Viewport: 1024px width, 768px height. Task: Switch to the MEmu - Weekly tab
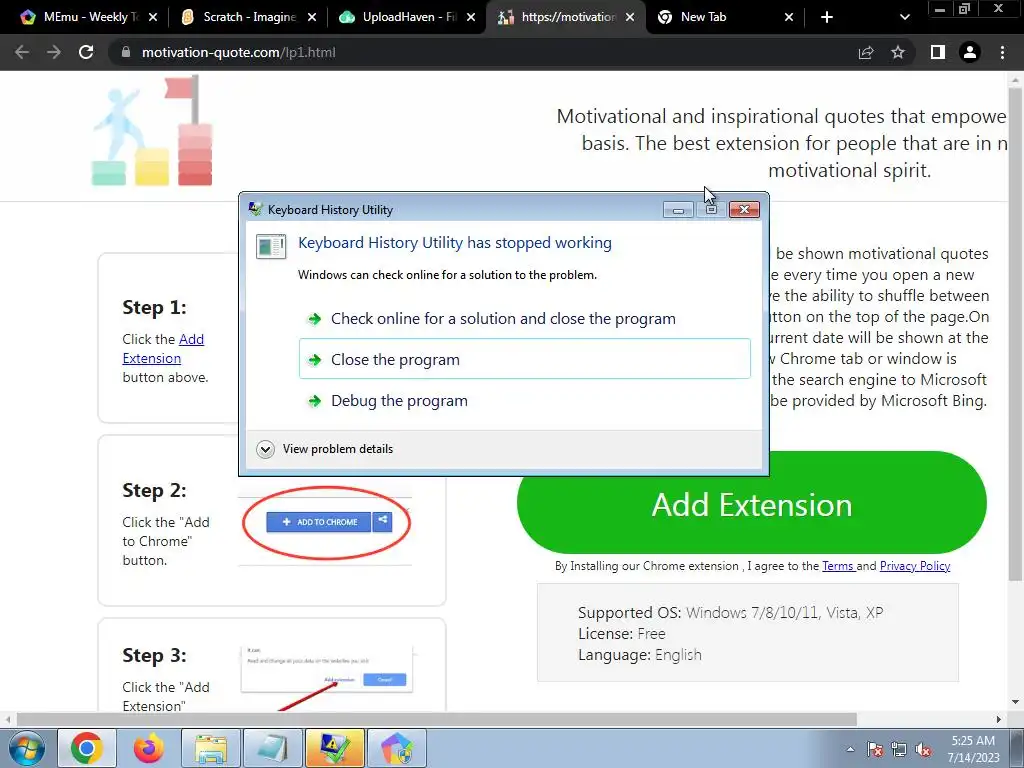tap(80, 17)
